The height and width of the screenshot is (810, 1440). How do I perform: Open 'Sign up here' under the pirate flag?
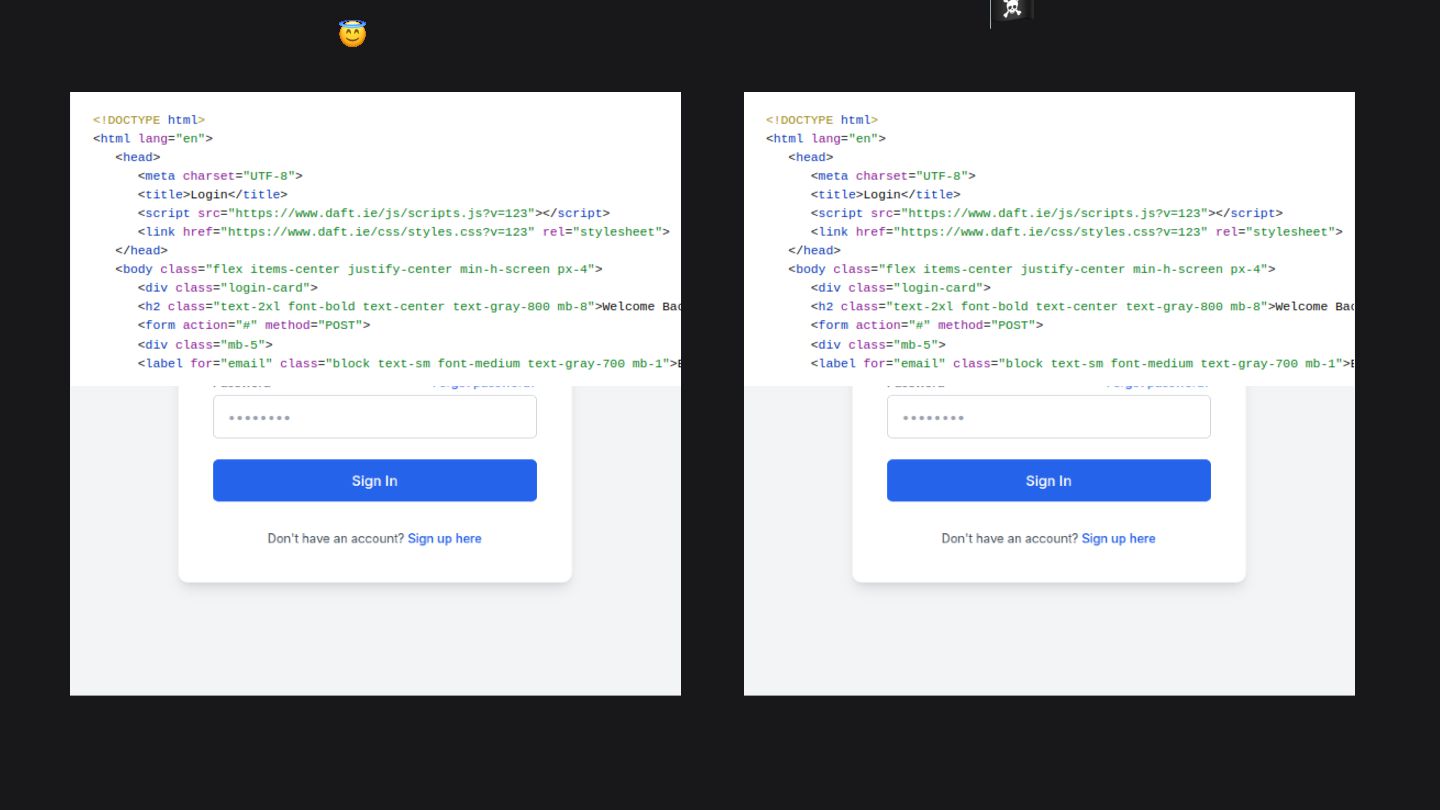[1119, 538]
